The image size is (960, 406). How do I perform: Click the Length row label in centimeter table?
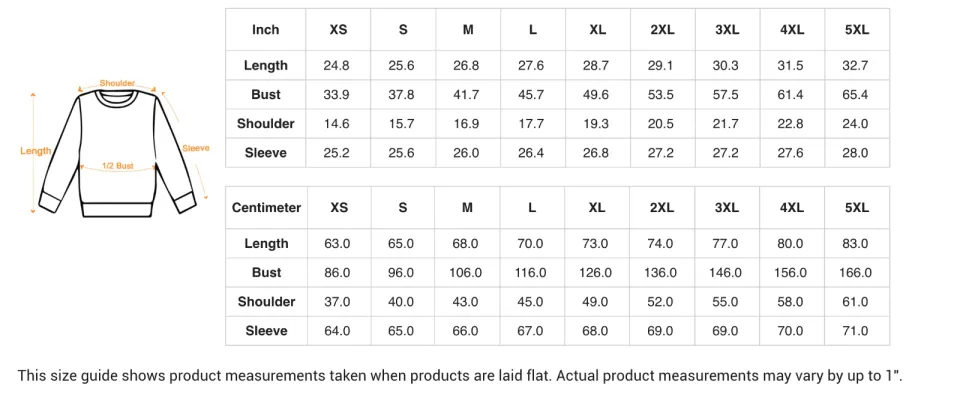click(266, 244)
